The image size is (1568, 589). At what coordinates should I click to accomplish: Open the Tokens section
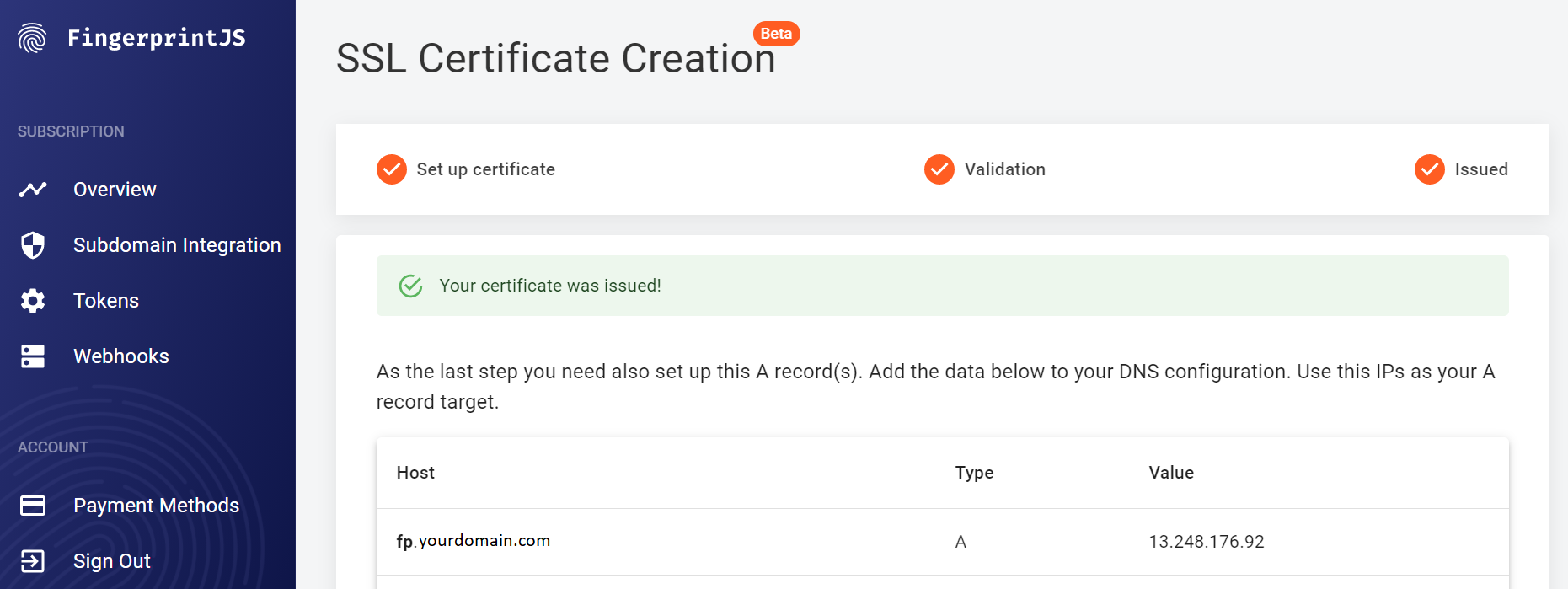pos(106,301)
